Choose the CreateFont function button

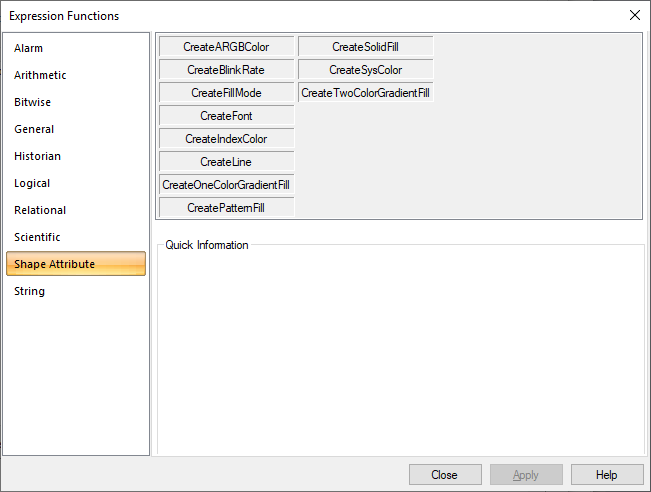226,116
